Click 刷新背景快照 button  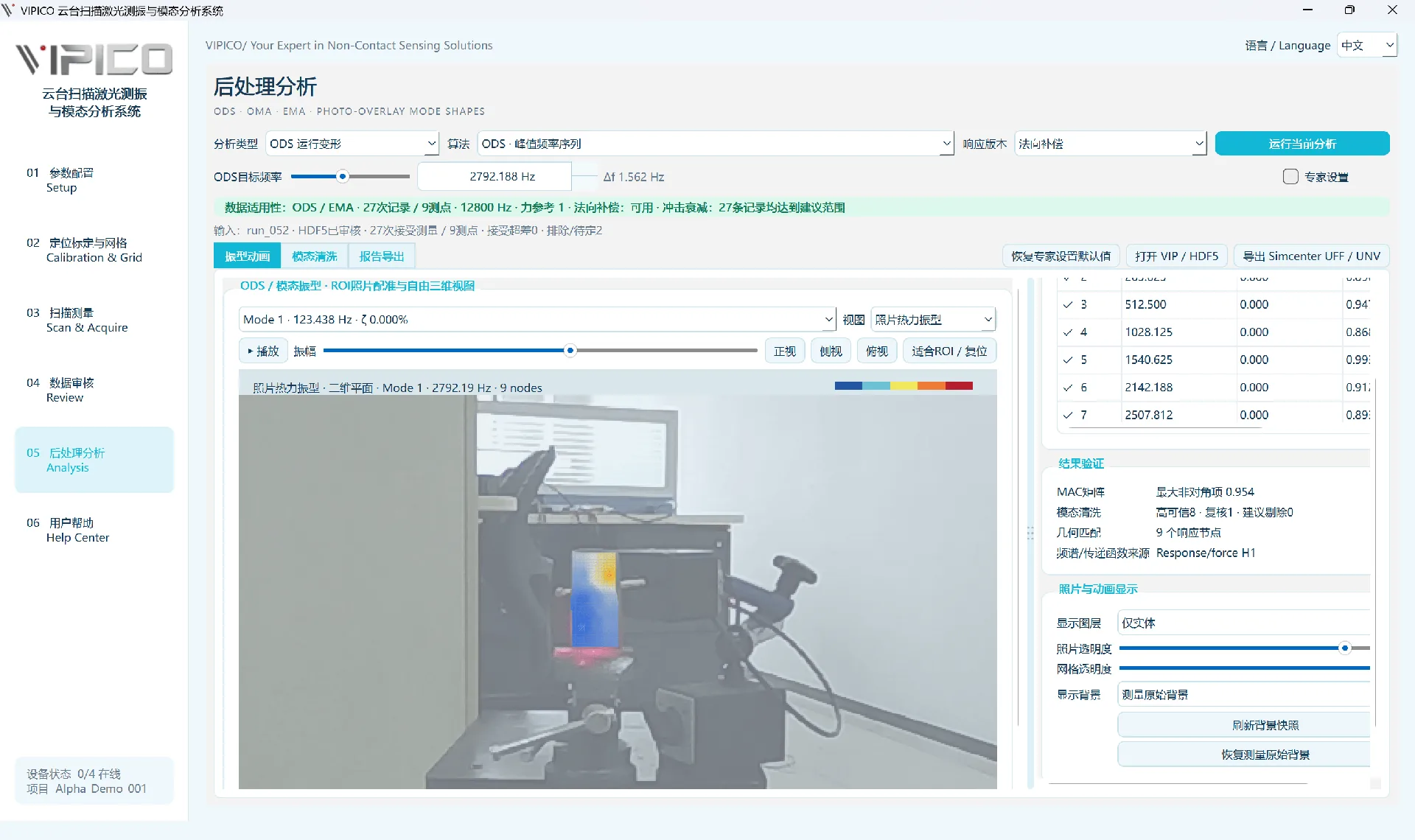point(1243,725)
